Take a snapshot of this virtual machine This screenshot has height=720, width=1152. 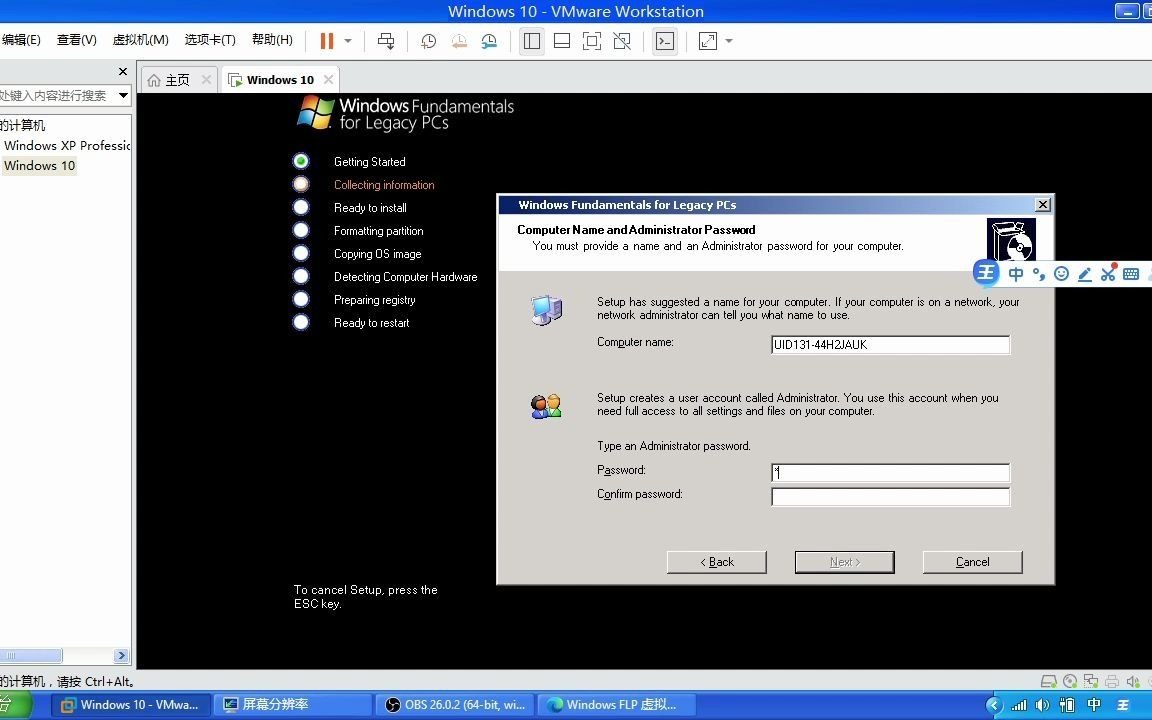click(x=428, y=41)
